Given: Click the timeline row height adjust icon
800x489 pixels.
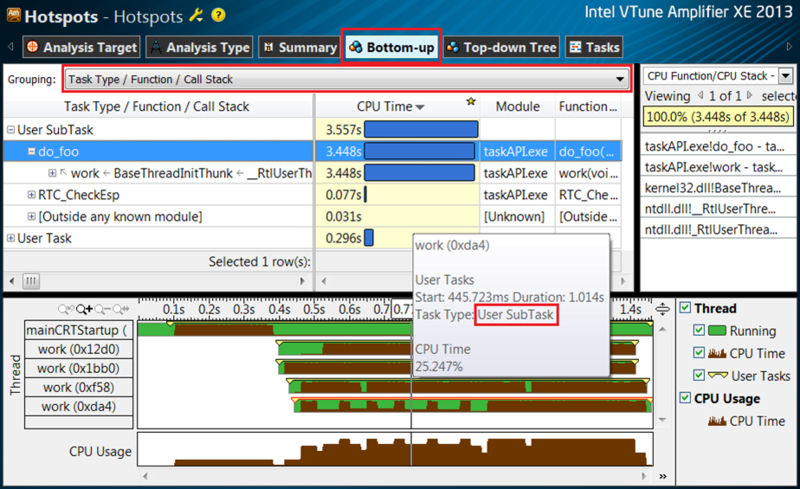Looking at the screenshot, I should pos(662,309).
